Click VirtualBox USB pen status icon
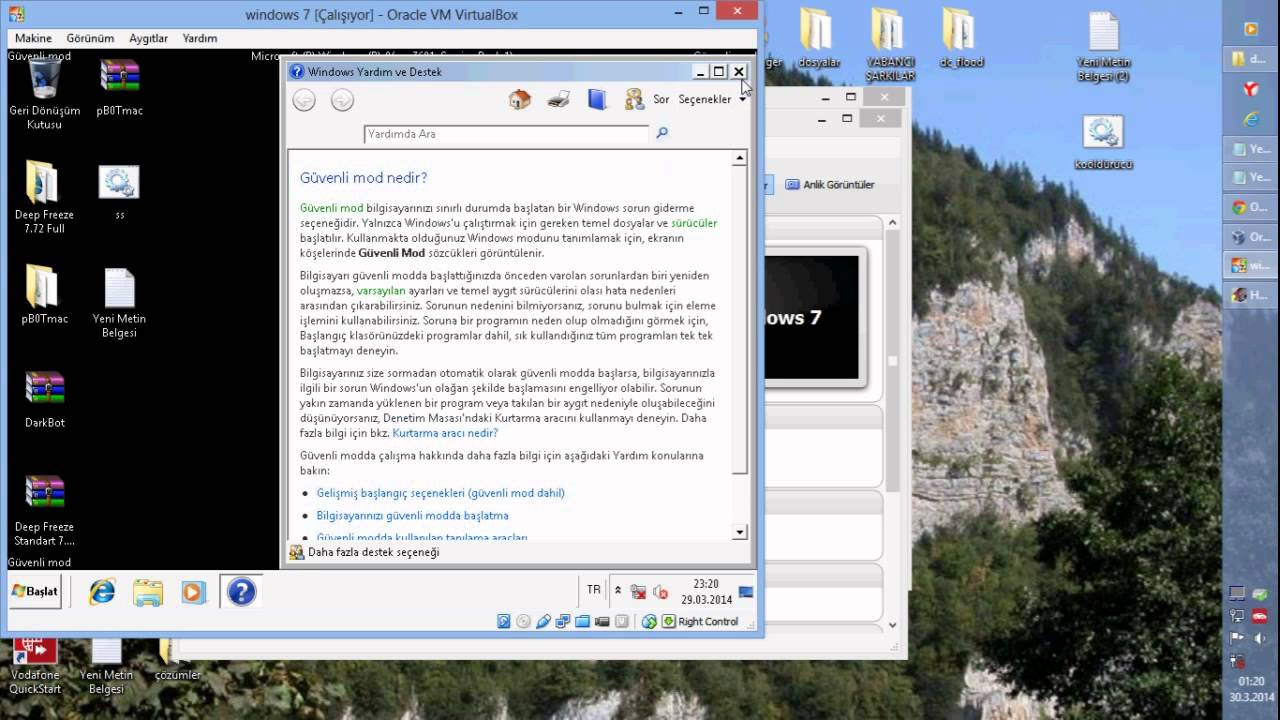The height and width of the screenshot is (720, 1280). click(x=543, y=621)
